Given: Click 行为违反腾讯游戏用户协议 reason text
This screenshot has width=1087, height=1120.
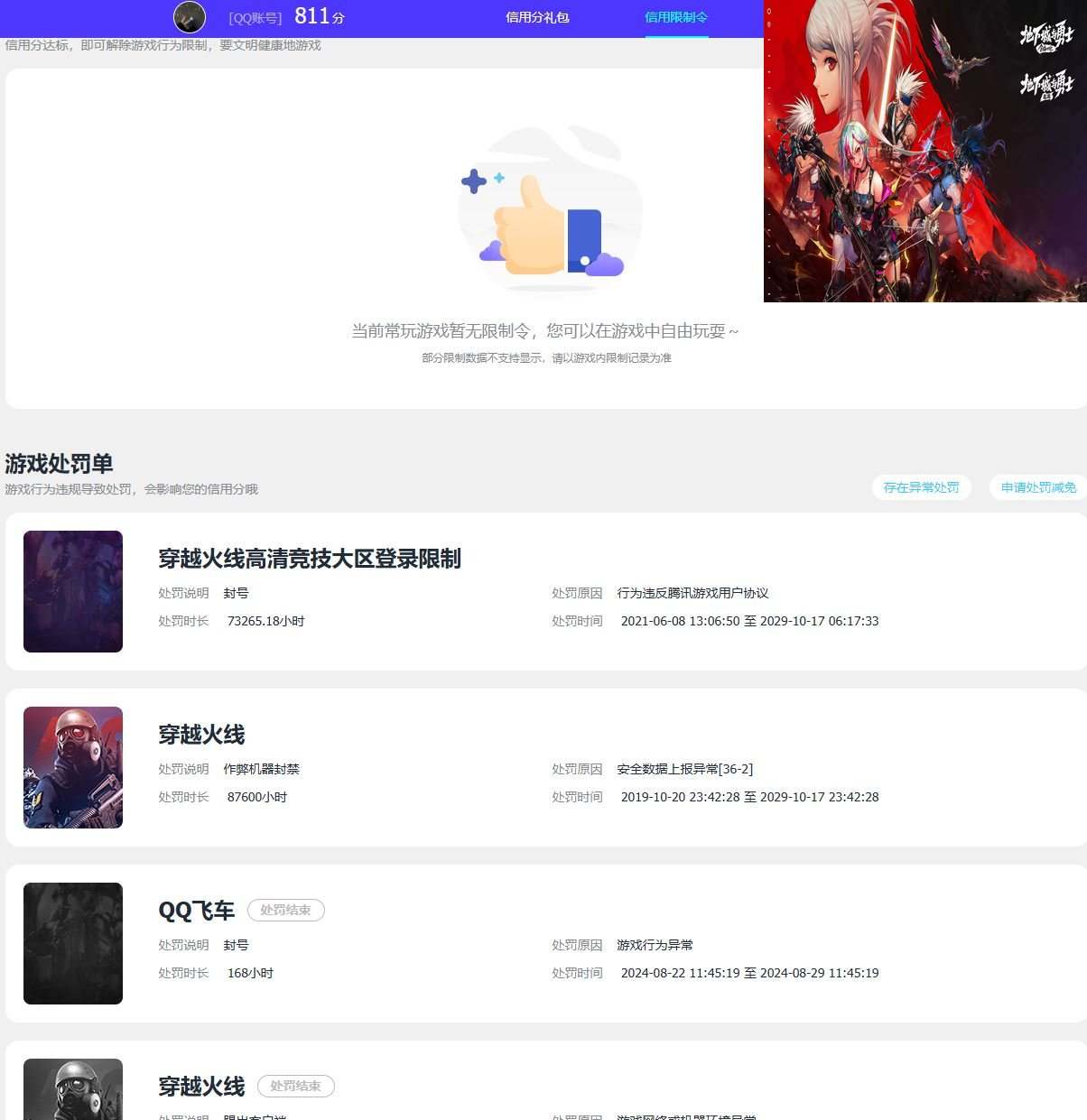Looking at the screenshot, I should [693, 593].
